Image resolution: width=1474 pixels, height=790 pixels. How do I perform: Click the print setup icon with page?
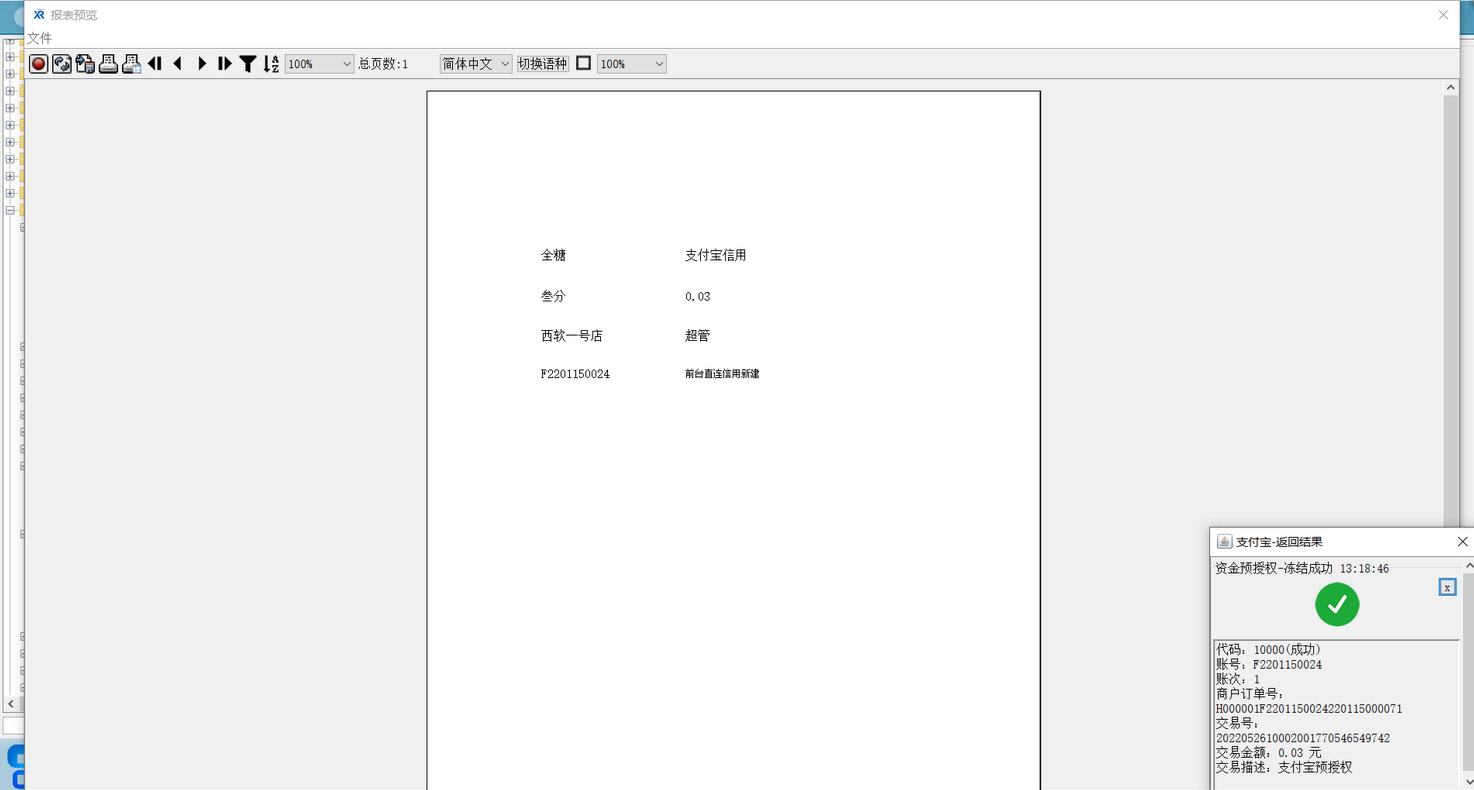pos(131,64)
